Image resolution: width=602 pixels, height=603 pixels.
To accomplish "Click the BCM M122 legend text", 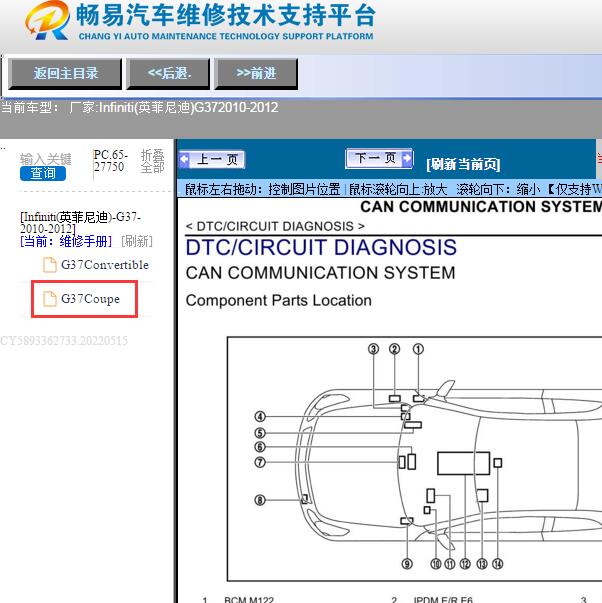I will 249,600.
